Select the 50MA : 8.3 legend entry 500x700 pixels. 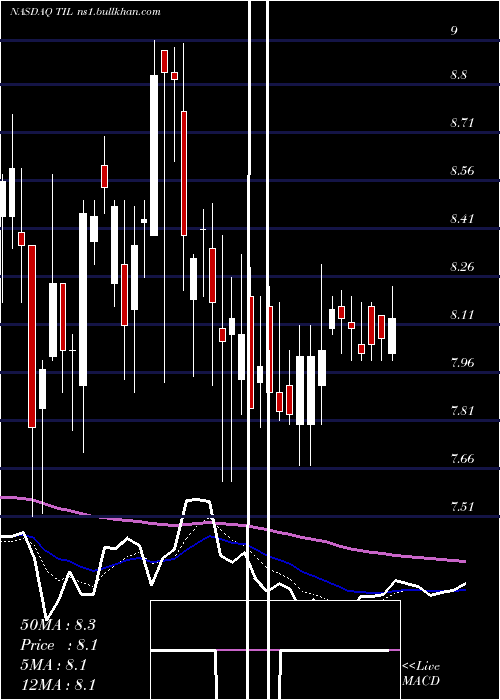58,625
